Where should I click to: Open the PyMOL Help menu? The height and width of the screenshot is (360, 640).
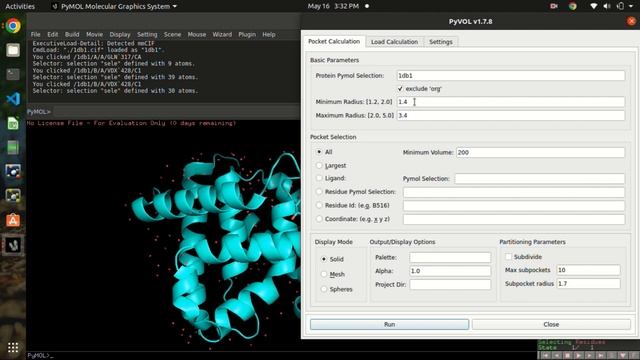[269, 35]
